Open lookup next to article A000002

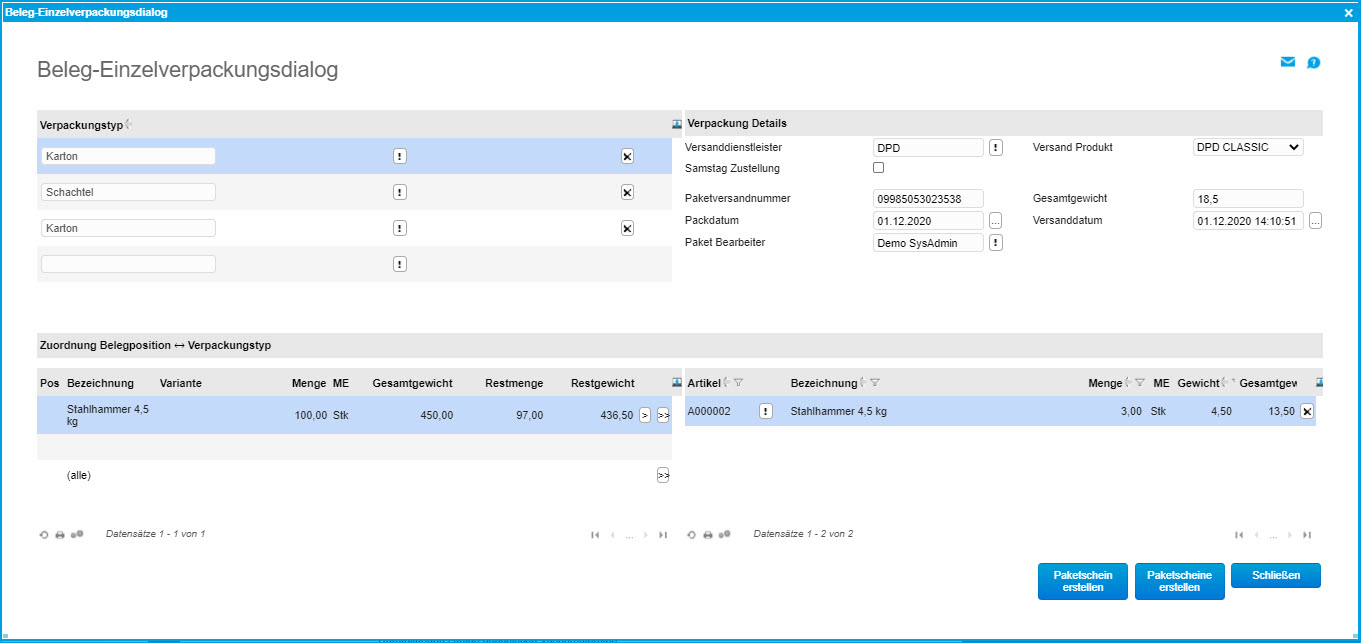(x=765, y=410)
